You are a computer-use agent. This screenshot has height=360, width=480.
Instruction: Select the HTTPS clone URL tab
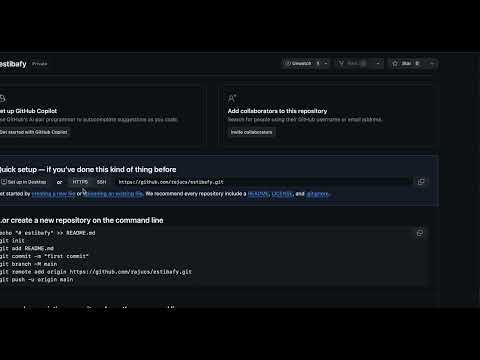(x=80, y=182)
